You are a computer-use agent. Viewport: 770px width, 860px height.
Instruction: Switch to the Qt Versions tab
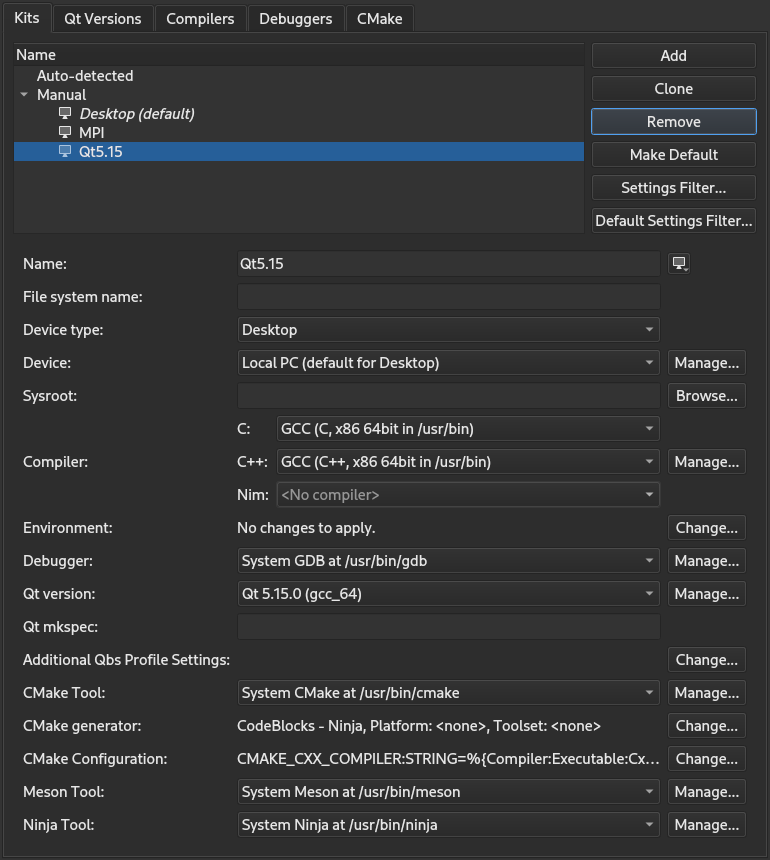pos(103,18)
